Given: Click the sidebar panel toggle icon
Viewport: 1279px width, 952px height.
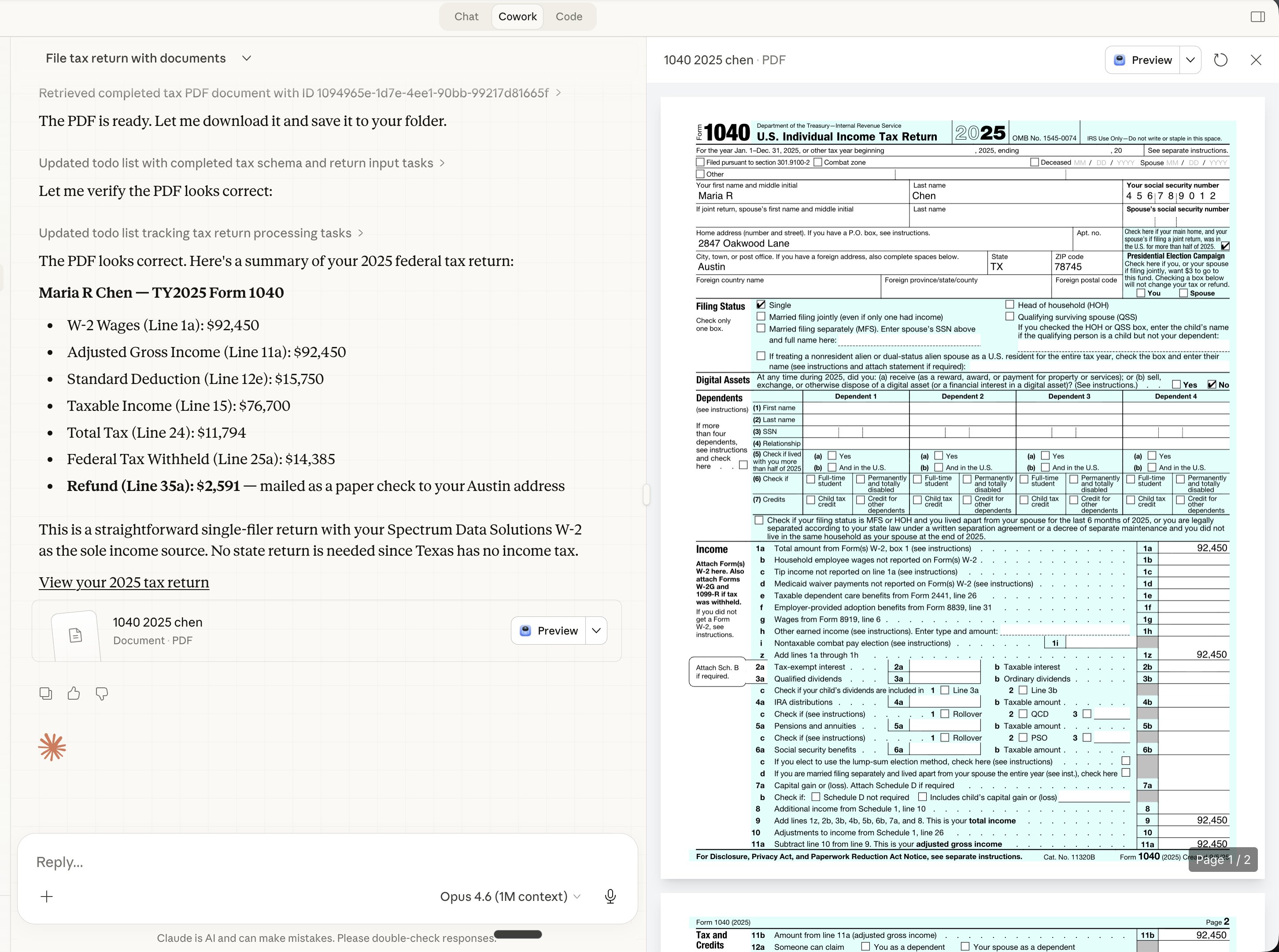Looking at the screenshot, I should pyautogui.click(x=1258, y=17).
